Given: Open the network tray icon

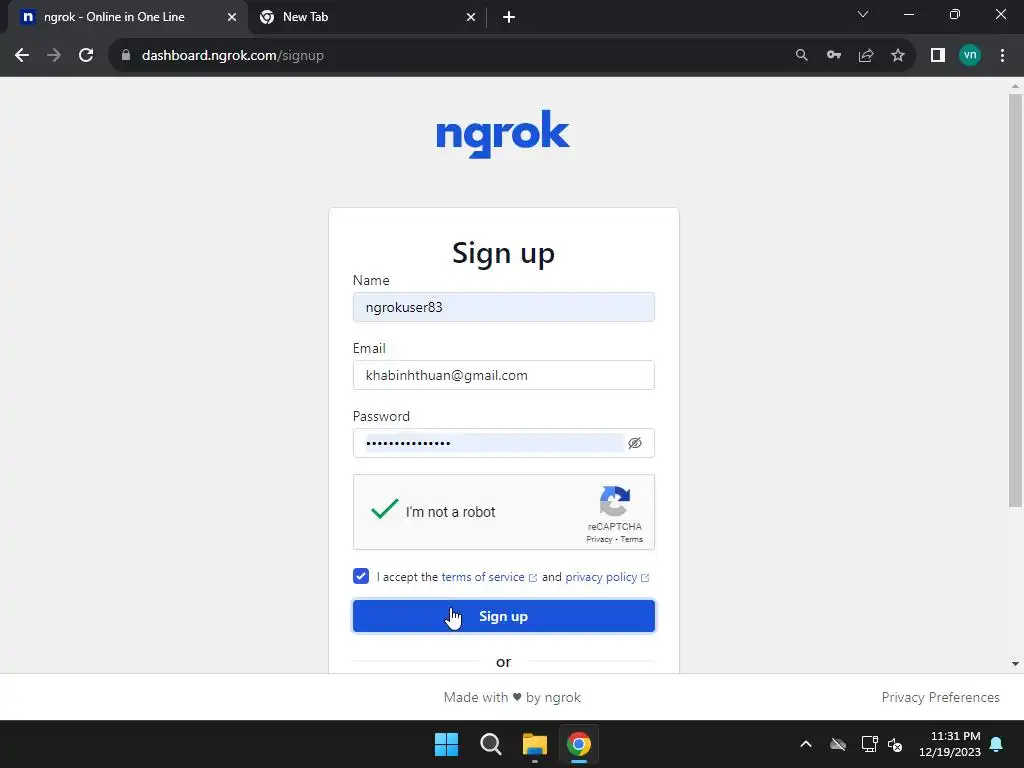Looking at the screenshot, I should point(869,744).
